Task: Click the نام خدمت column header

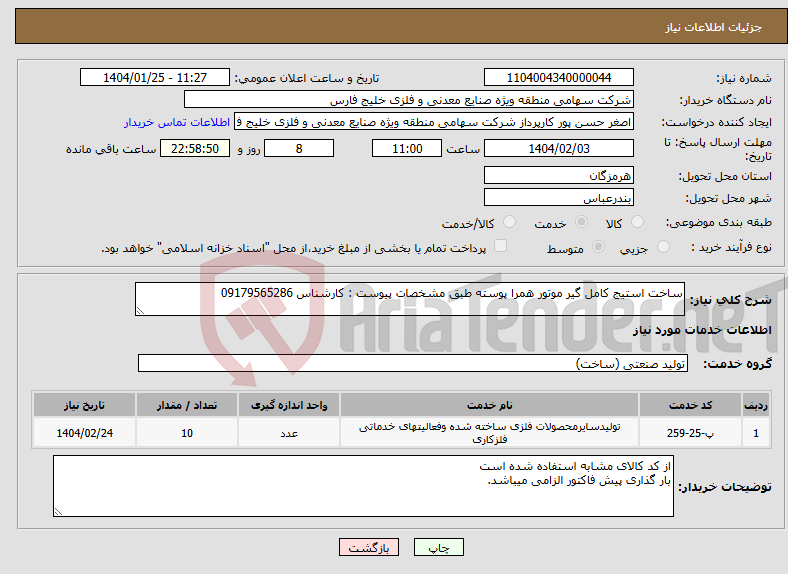Action: 489,405
